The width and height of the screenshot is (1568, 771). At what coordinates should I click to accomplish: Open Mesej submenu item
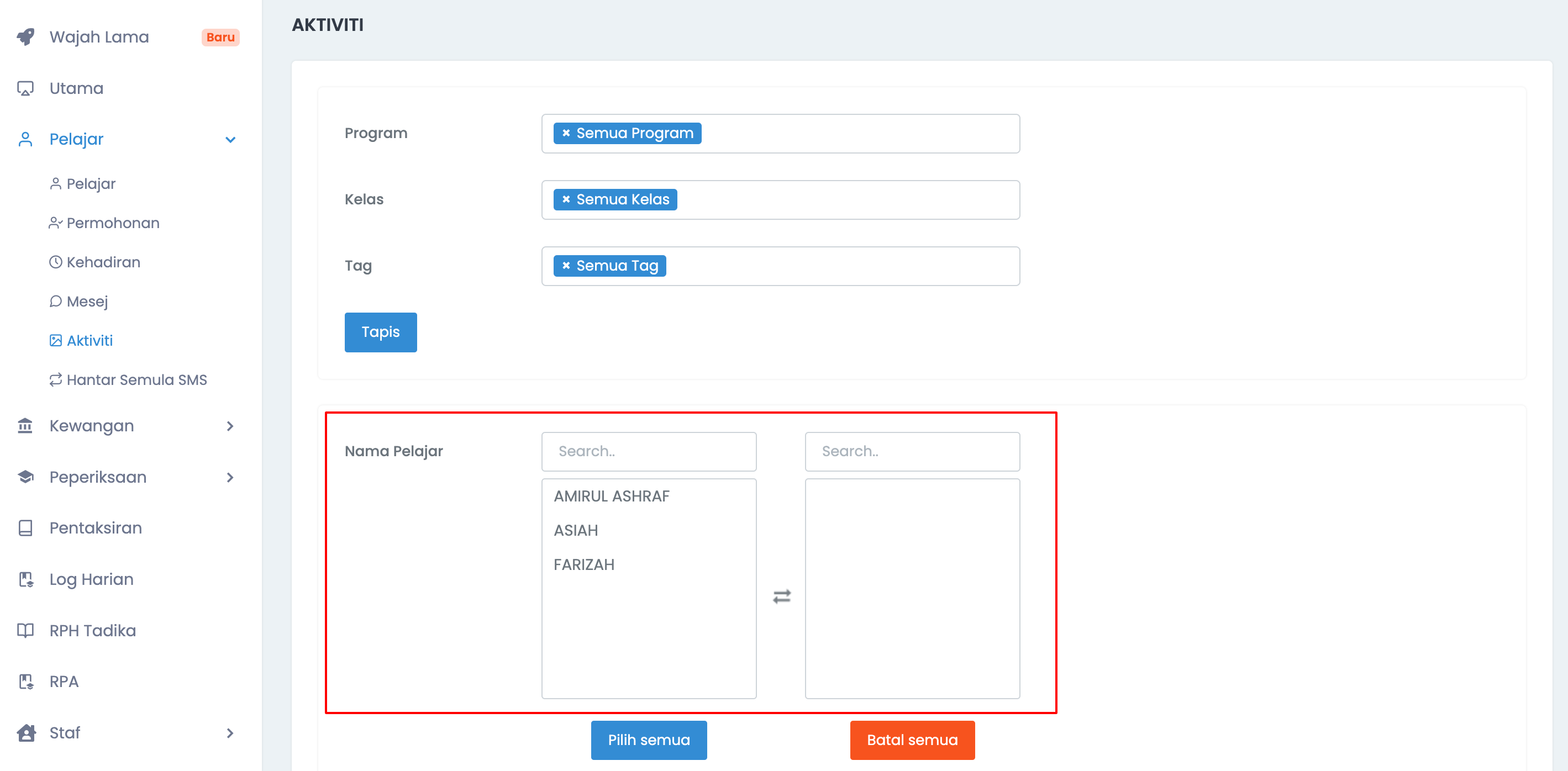(x=87, y=301)
